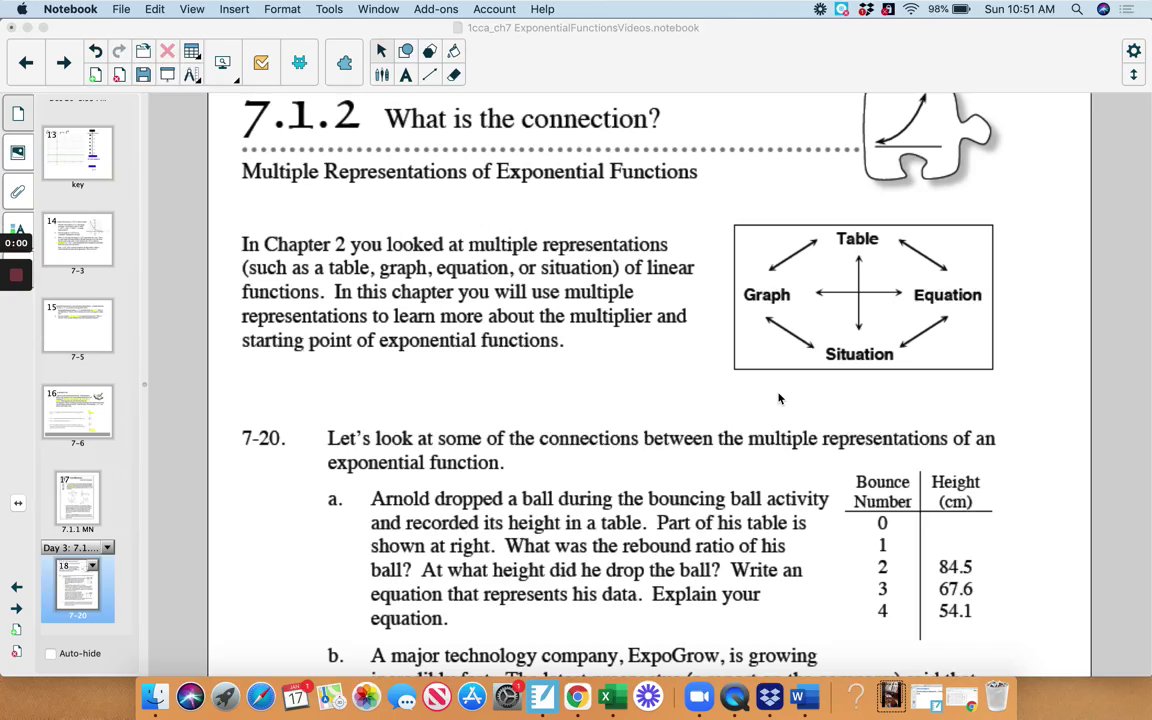The height and width of the screenshot is (720, 1152).
Task: Click the Wi-Fi status icon in menu bar
Action: coord(911,9)
